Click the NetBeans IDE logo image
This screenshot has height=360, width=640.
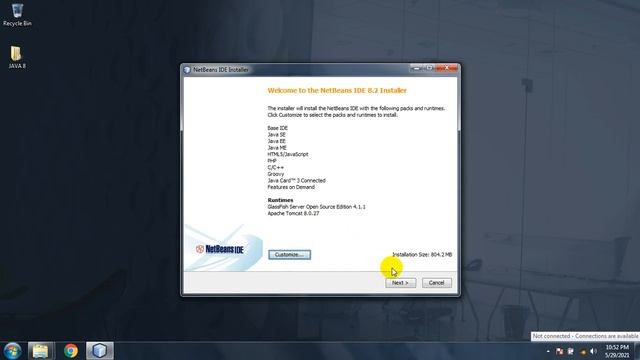point(220,249)
